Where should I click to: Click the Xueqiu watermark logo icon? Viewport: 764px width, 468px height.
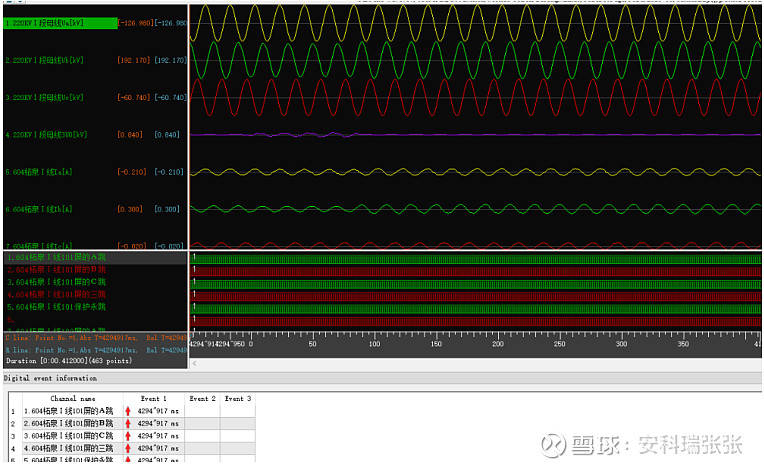pos(552,443)
